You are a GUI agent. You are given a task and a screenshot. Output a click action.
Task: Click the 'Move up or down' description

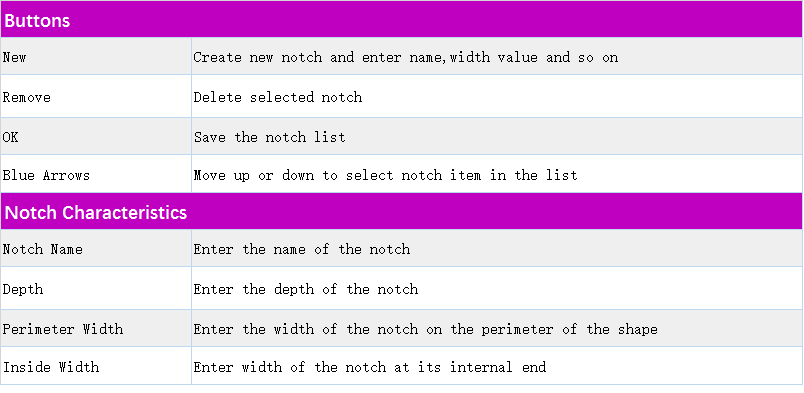point(386,175)
